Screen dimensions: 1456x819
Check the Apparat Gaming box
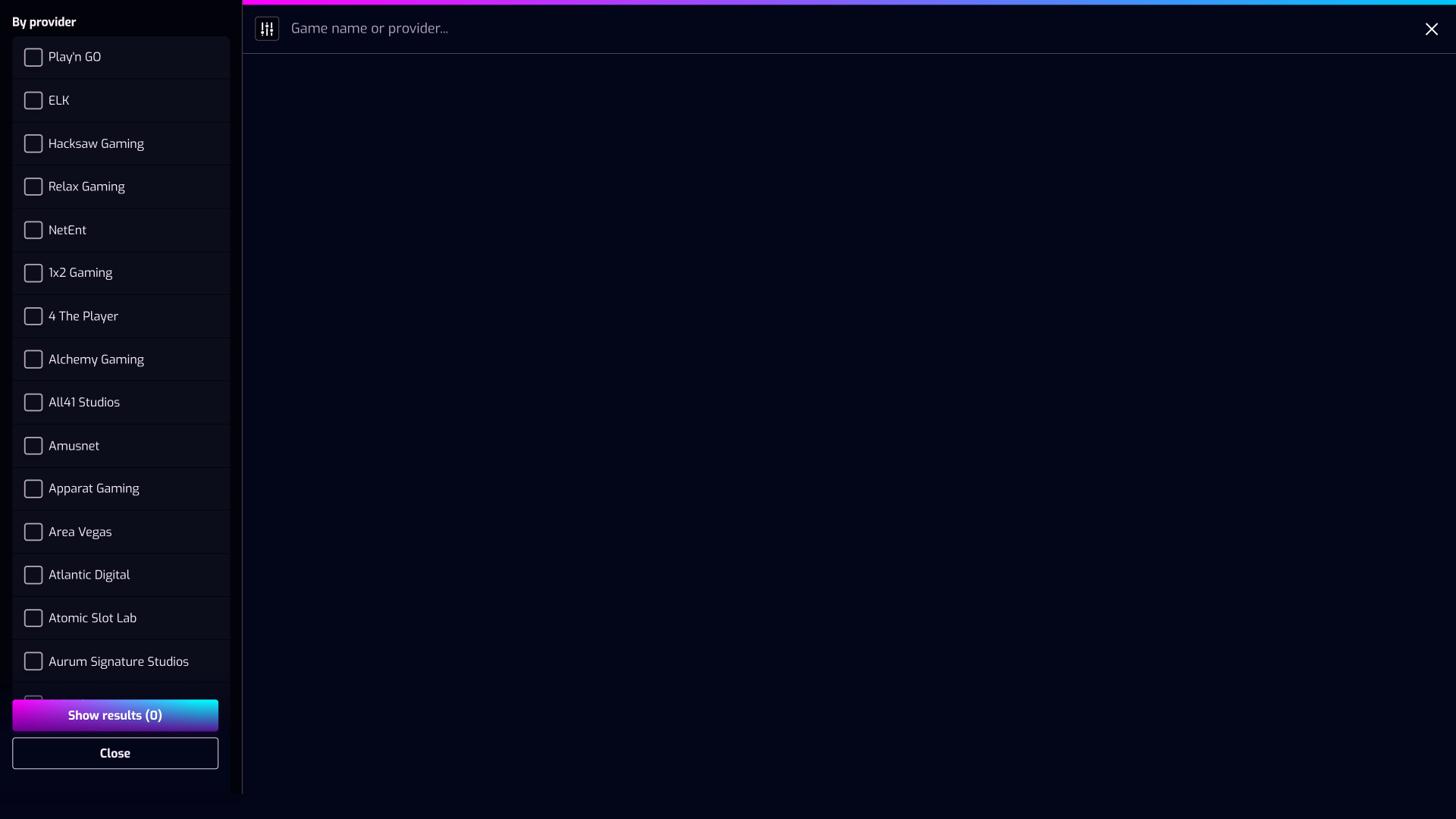pyautogui.click(x=33, y=489)
